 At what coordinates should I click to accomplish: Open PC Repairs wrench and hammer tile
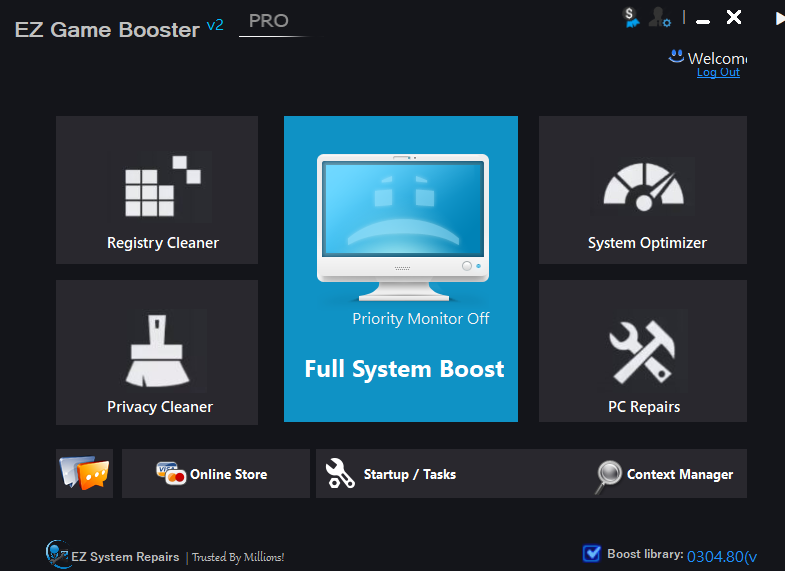point(643,351)
